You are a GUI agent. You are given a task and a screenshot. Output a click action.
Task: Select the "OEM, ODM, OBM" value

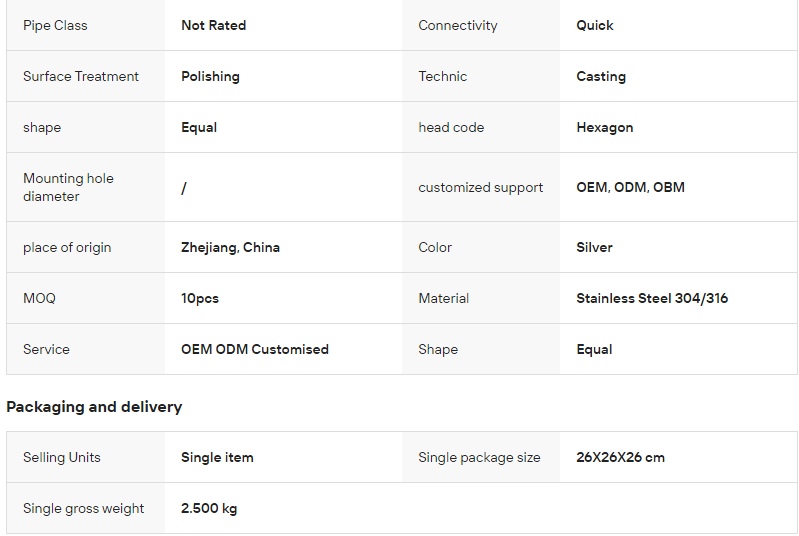click(x=630, y=187)
